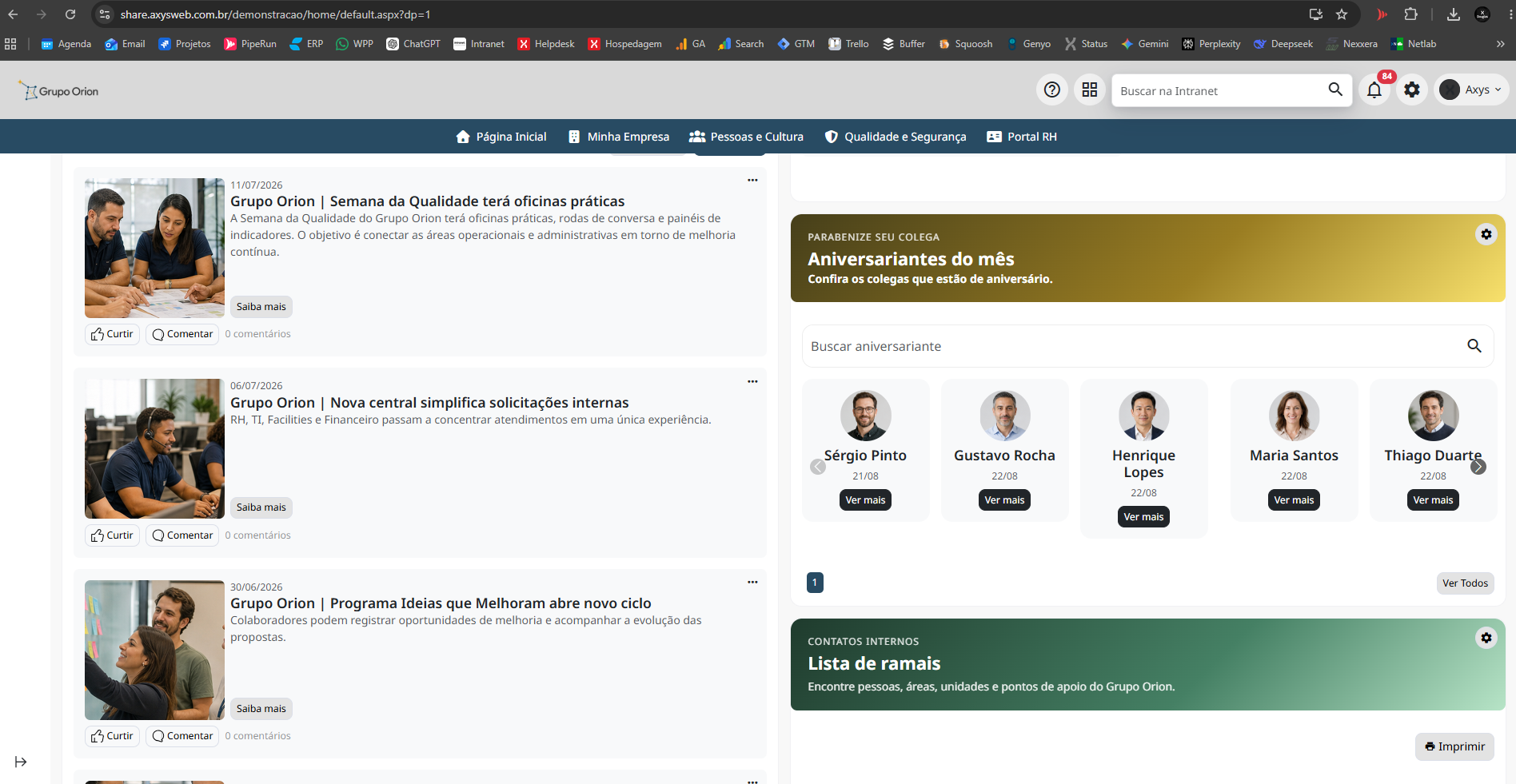Select birthday page 1
Viewport: 1516px width, 784px height.
click(815, 583)
